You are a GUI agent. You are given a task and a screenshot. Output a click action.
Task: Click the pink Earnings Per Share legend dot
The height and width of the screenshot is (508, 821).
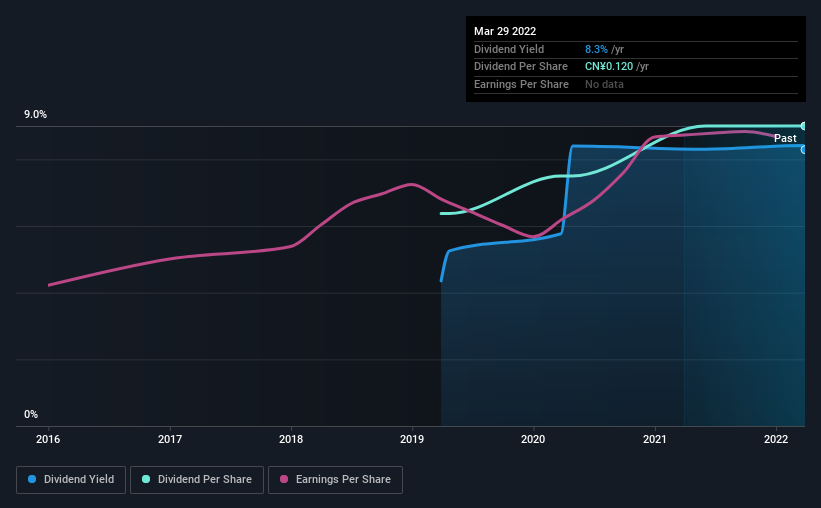284,479
